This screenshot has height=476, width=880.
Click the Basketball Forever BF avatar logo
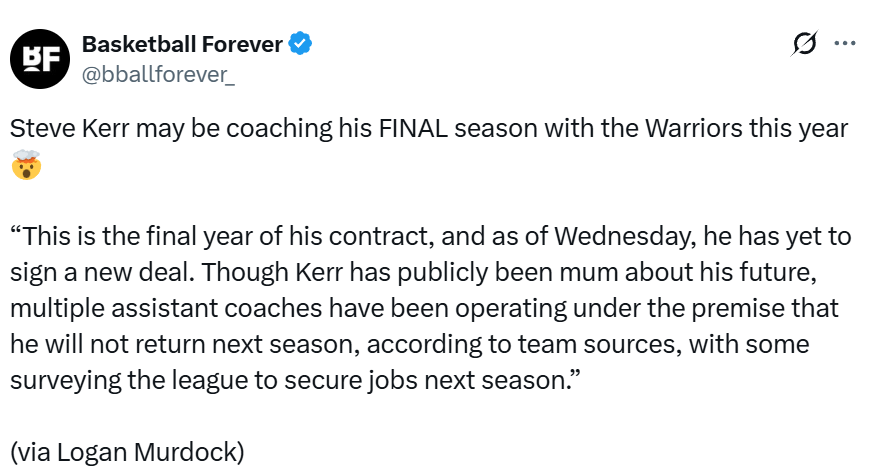point(41,59)
